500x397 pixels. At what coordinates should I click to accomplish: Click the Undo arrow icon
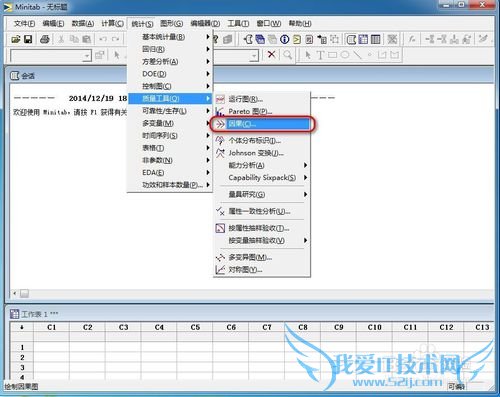(x=103, y=39)
